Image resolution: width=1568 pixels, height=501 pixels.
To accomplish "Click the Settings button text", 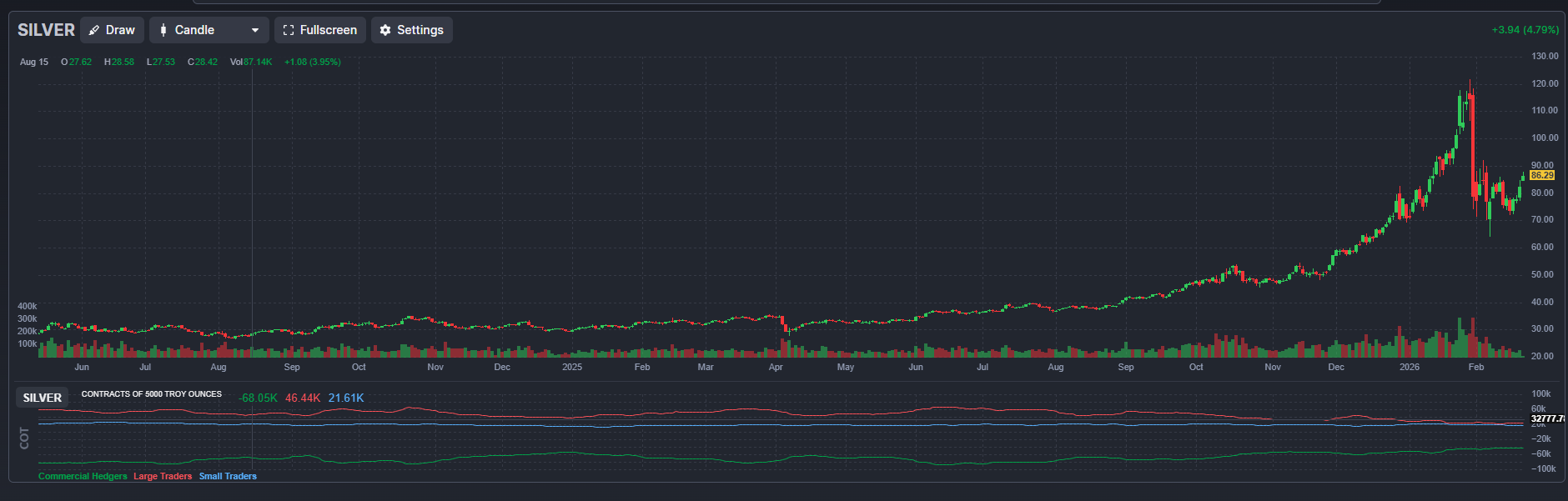I will pos(420,30).
